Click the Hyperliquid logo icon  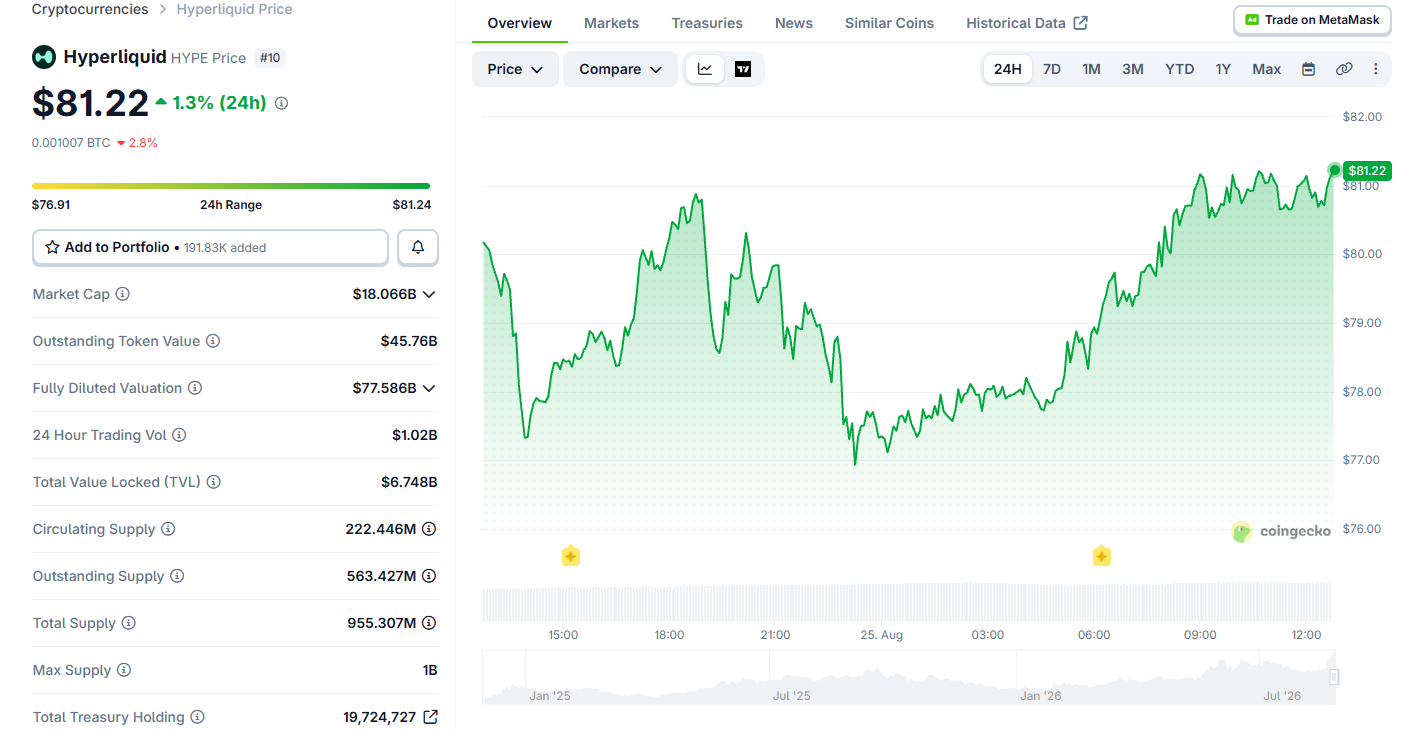pos(43,57)
